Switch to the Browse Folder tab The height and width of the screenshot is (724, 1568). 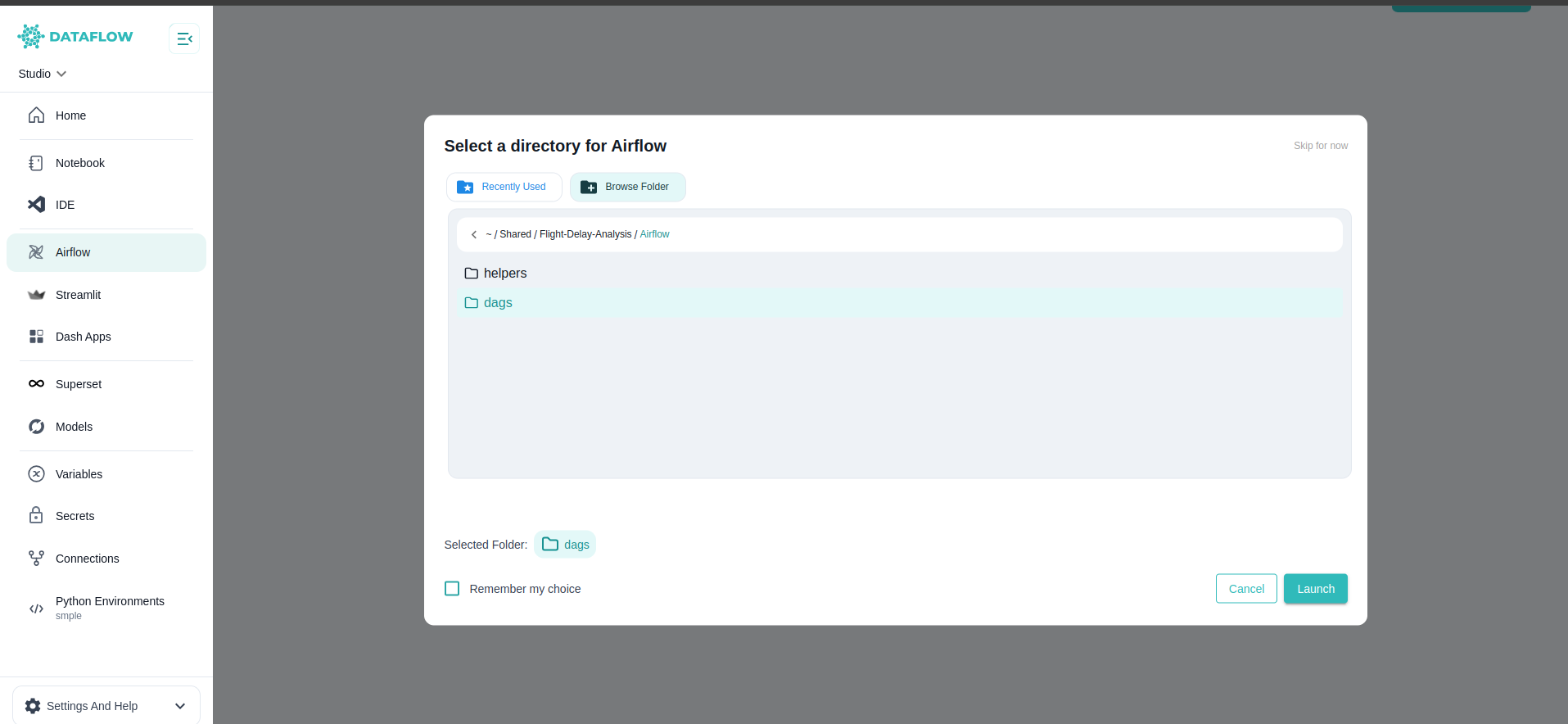628,187
